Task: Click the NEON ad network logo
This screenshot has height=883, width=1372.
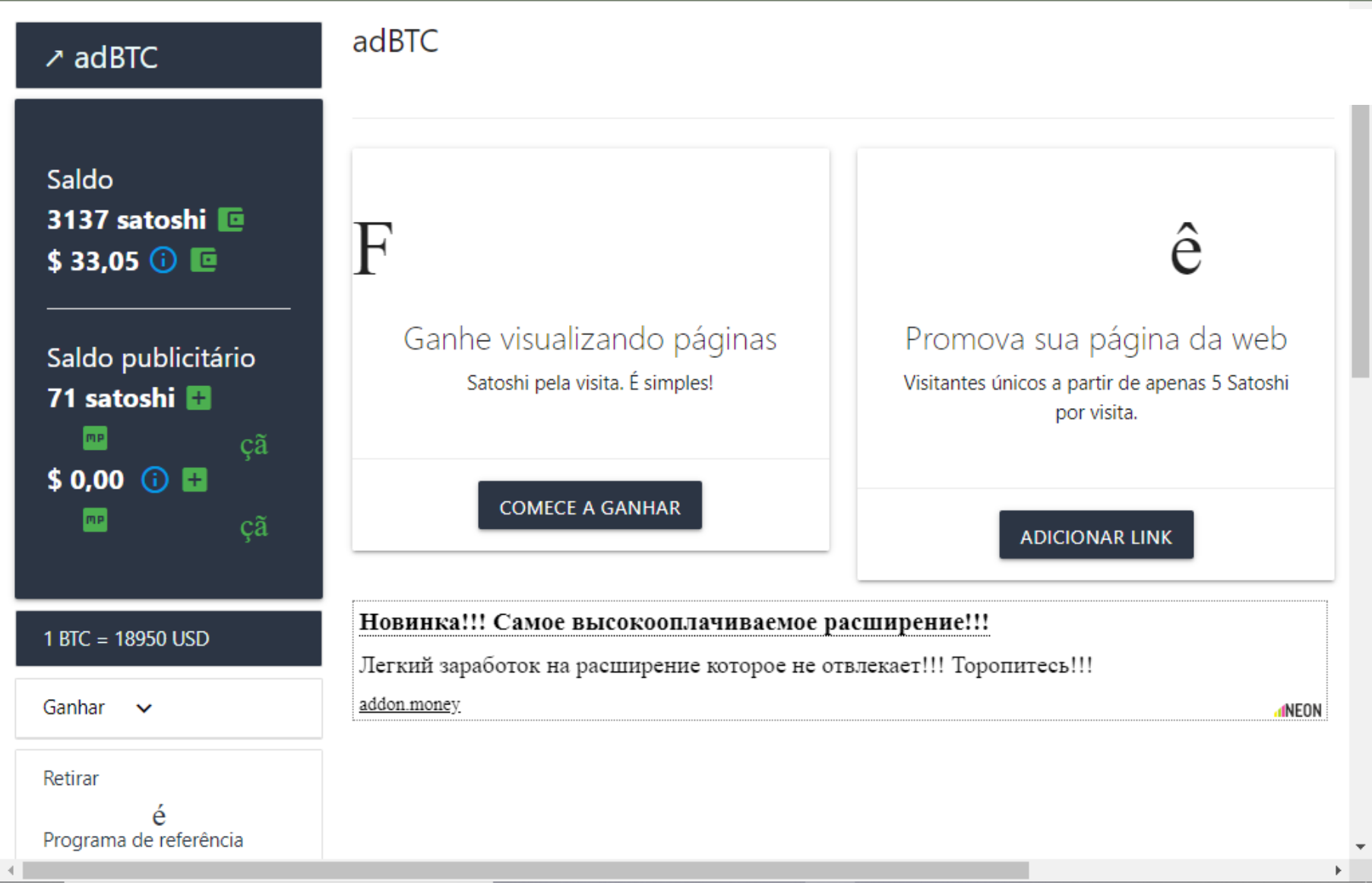Action: [1298, 711]
